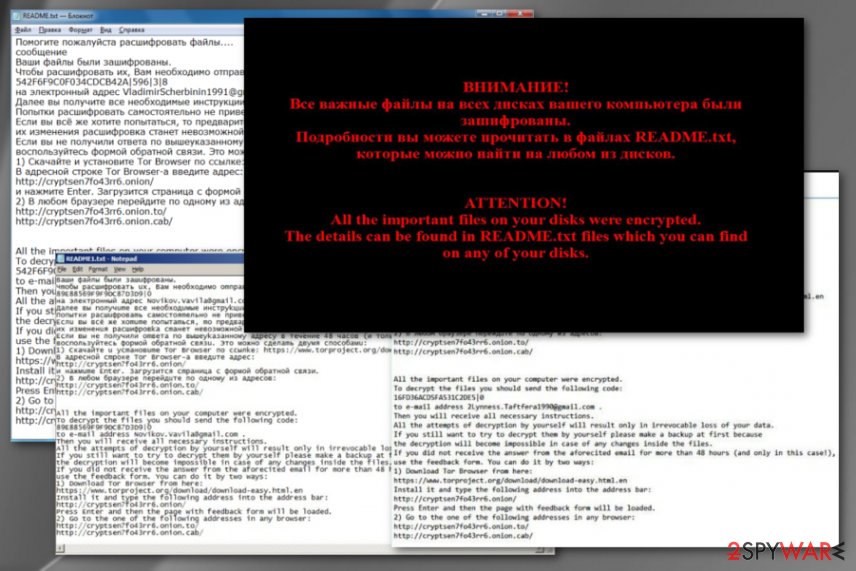Open View menu in README1.txt Notepad
The image size is (856, 571).
coord(120,270)
